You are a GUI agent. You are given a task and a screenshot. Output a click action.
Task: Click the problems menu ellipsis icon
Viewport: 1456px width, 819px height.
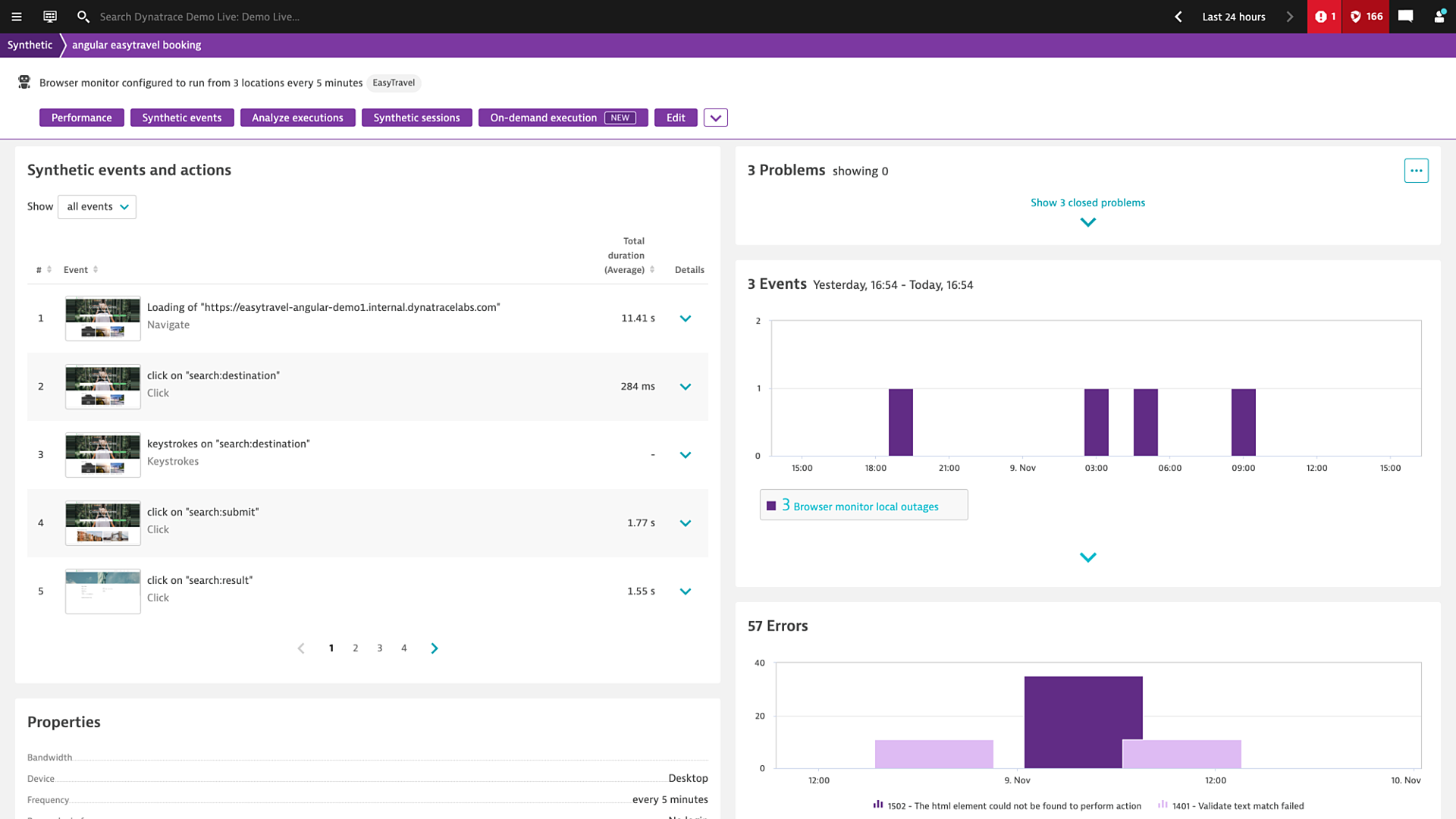point(1417,170)
